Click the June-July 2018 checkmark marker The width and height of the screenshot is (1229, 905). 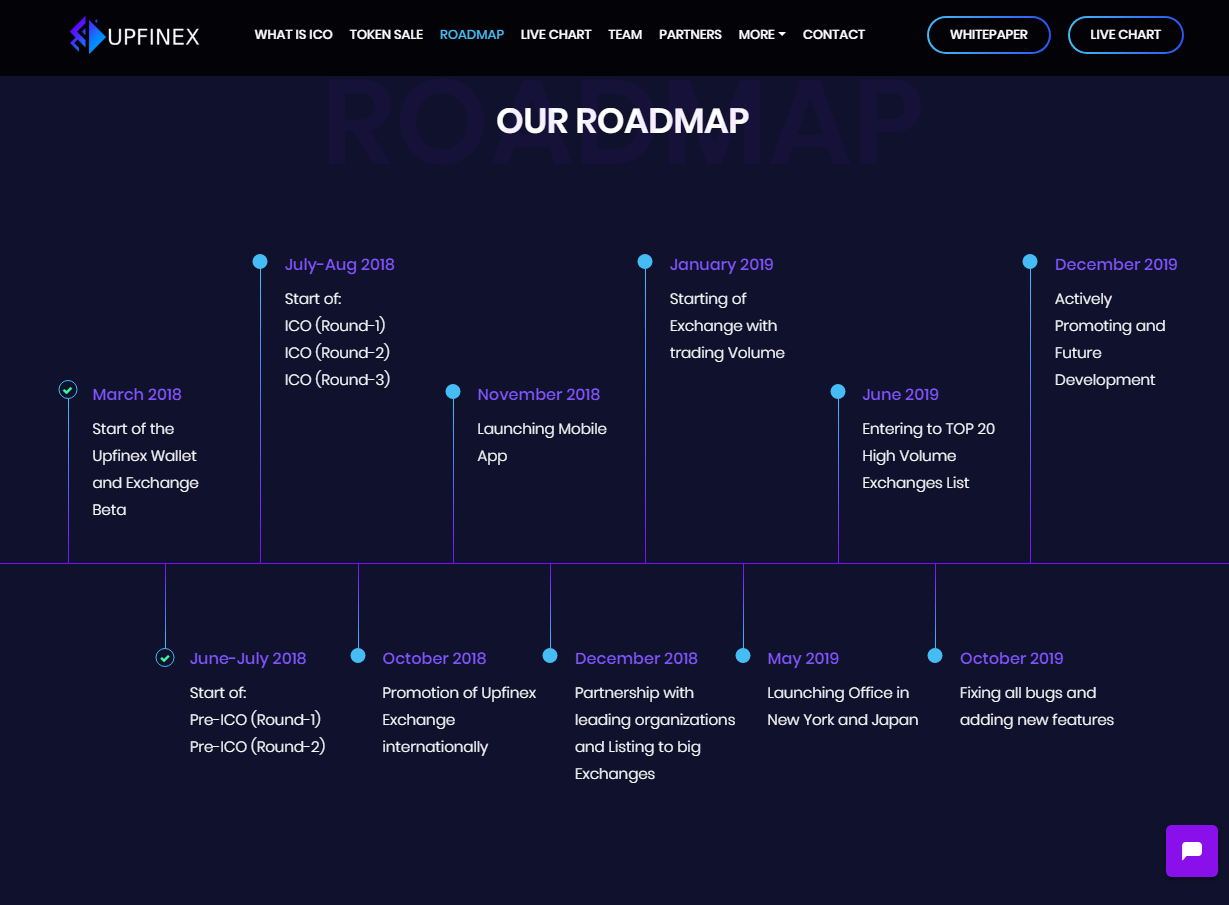coord(165,657)
